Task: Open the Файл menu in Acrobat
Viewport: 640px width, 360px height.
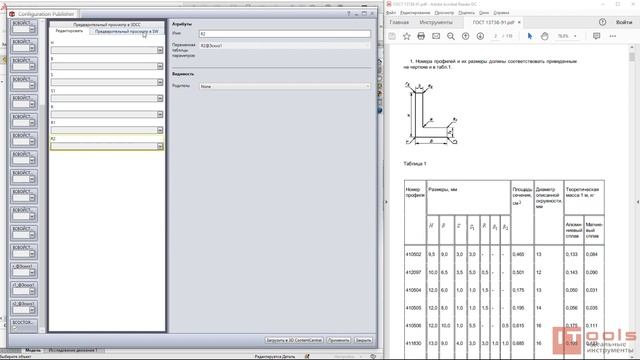Action: pos(391,13)
